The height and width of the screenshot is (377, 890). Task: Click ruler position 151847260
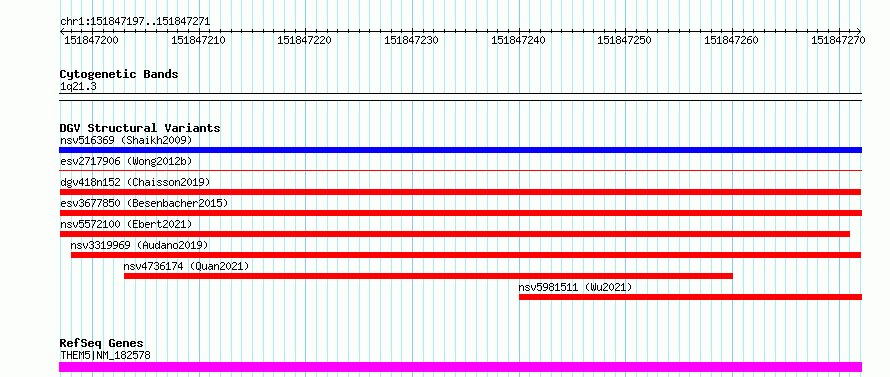731,40
